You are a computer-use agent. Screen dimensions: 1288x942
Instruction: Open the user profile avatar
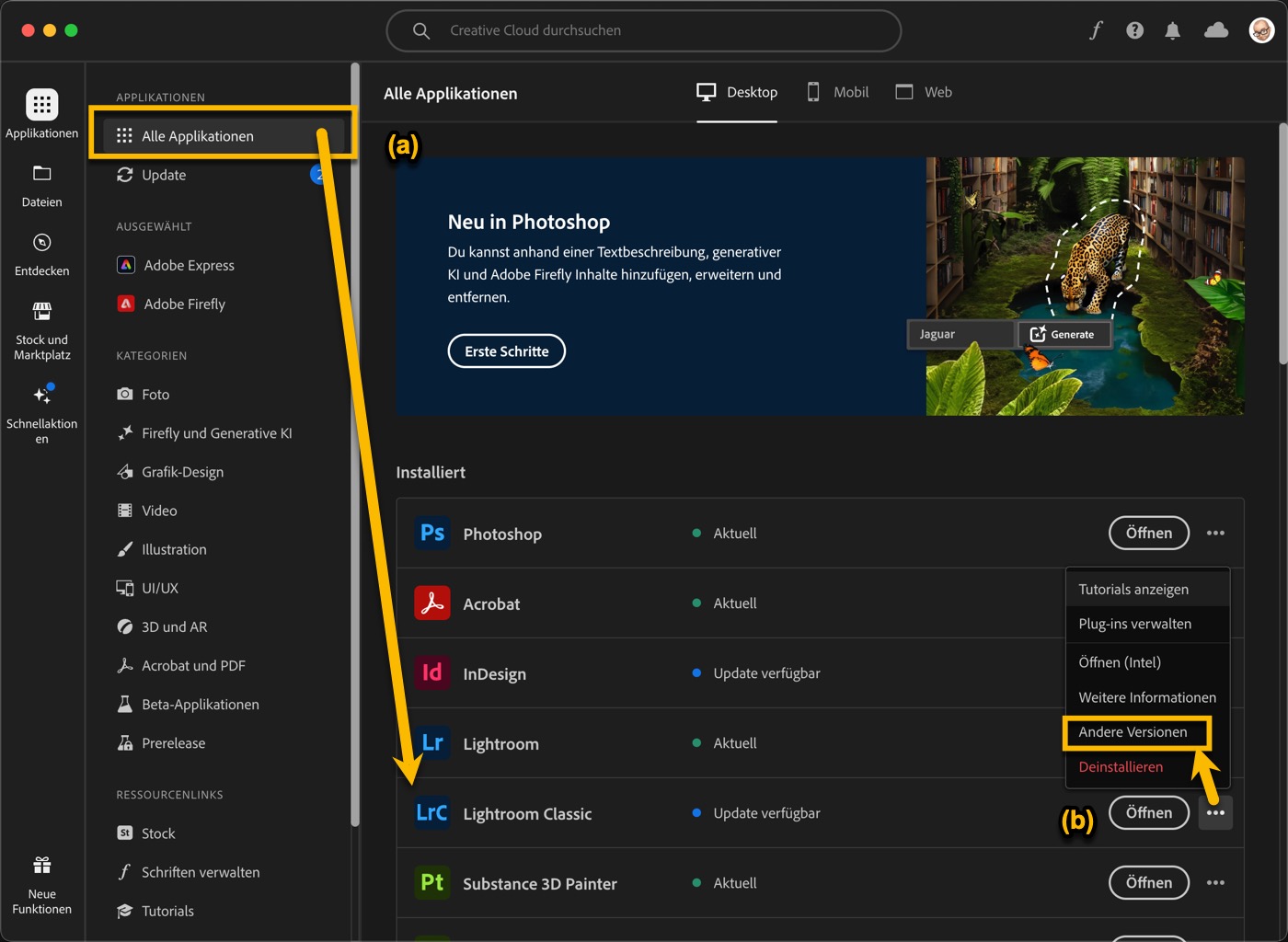click(x=1261, y=30)
